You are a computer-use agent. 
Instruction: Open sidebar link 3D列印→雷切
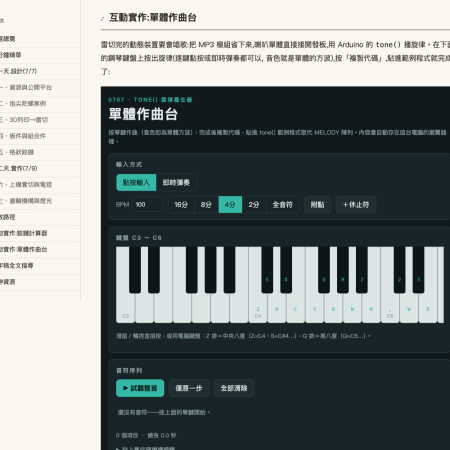[39, 120]
